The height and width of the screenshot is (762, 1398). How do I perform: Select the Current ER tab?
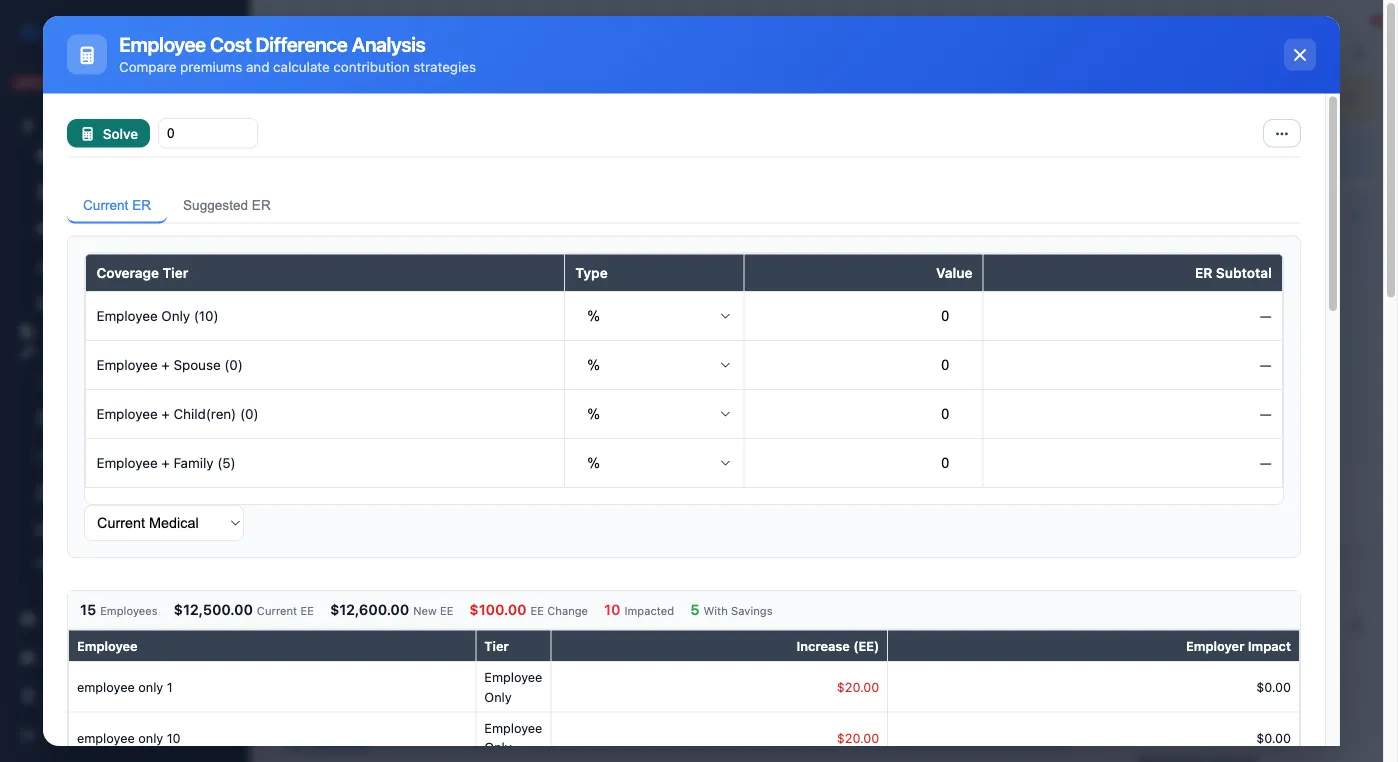click(116, 205)
